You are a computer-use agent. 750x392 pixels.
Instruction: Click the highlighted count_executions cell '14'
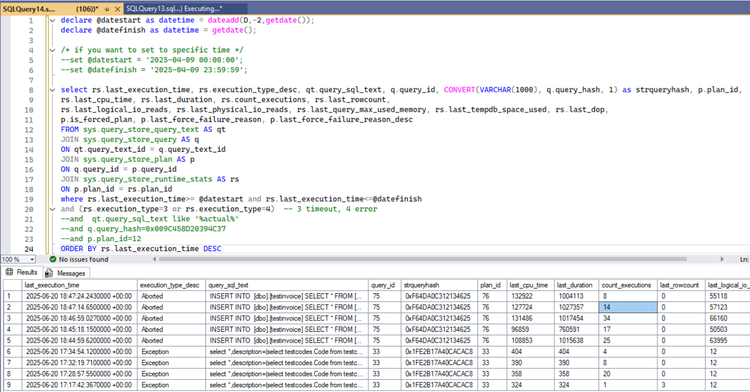point(628,307)
